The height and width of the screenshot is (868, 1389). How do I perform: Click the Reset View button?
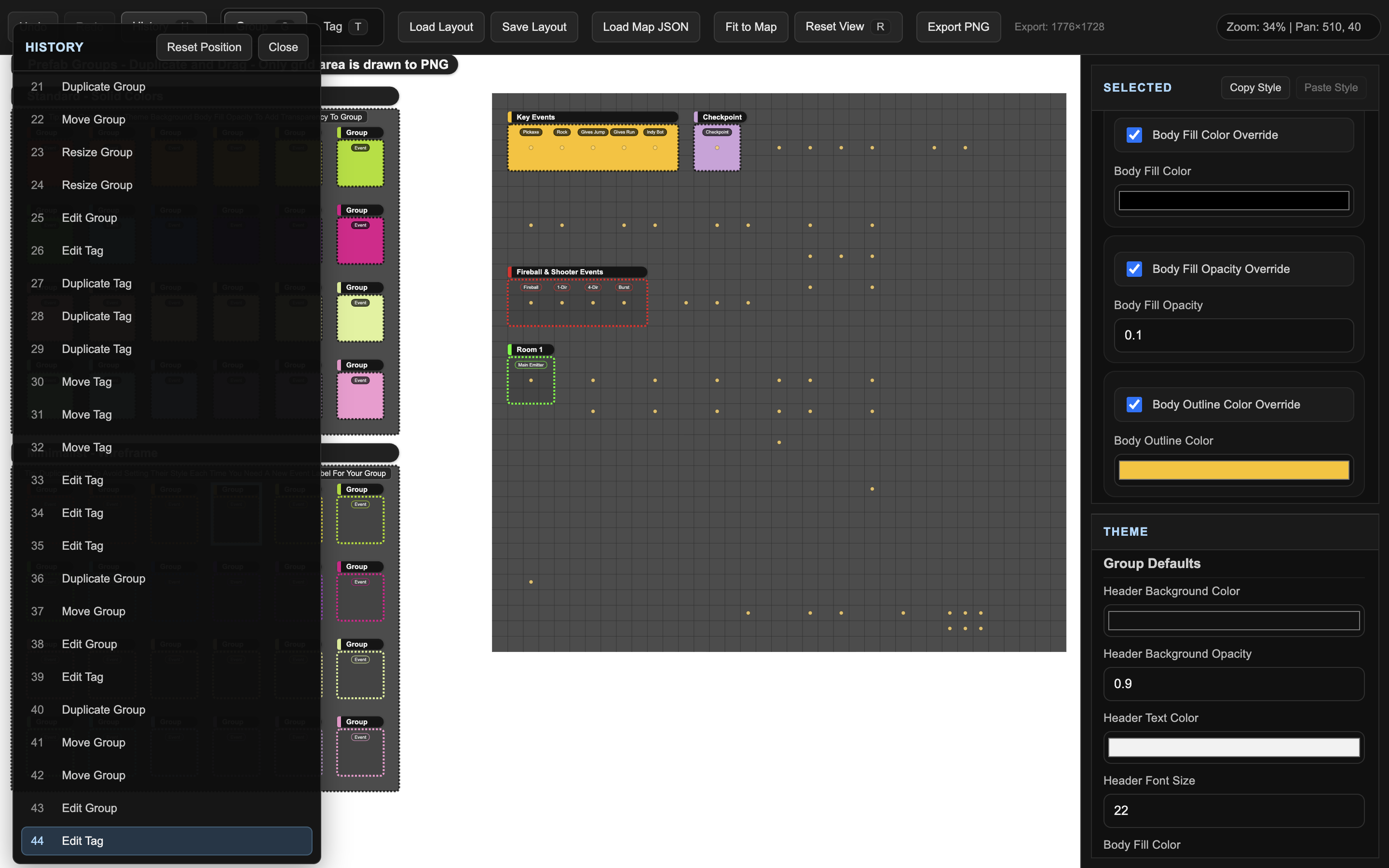coord(847,27)
